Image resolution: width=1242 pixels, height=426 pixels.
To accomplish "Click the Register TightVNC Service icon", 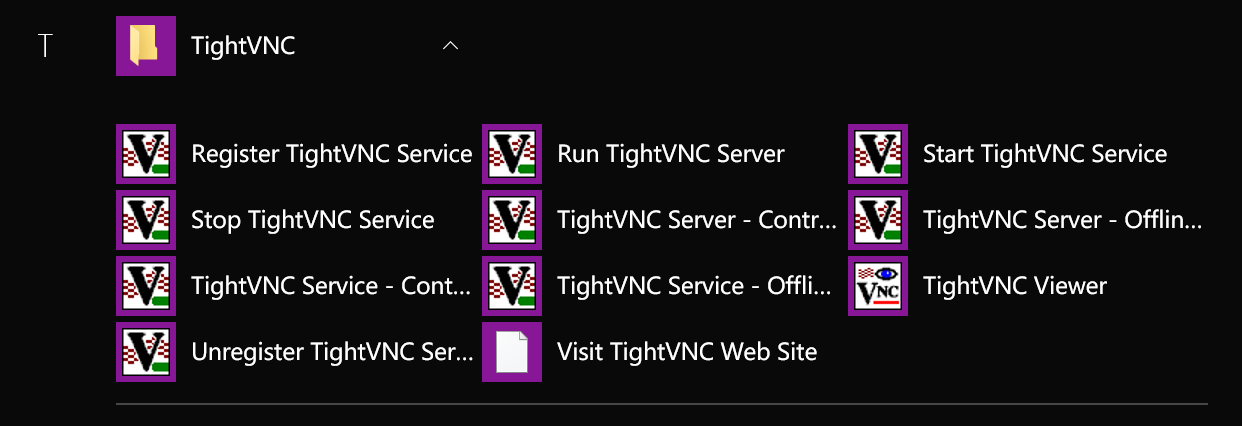I will click(146, 154).
